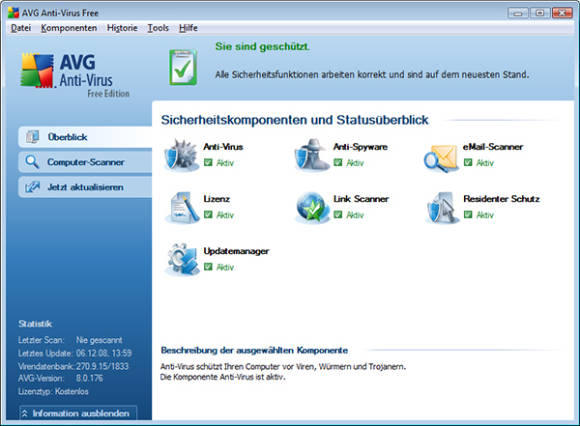Open the Tools menu
This screenshot has width=580, height=426.
[x=158, y=28]
